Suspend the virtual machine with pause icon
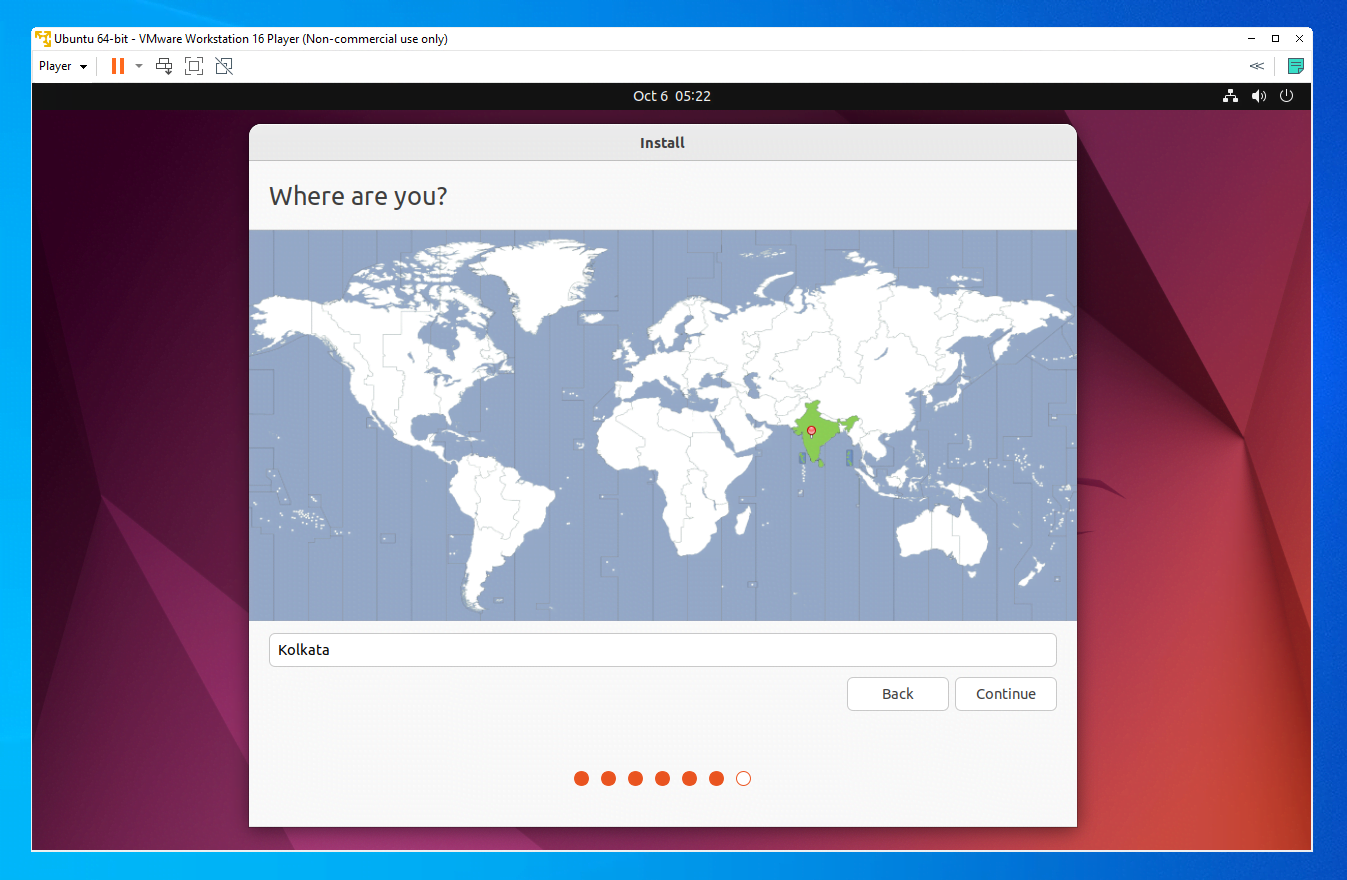 (x=116, y=65)
